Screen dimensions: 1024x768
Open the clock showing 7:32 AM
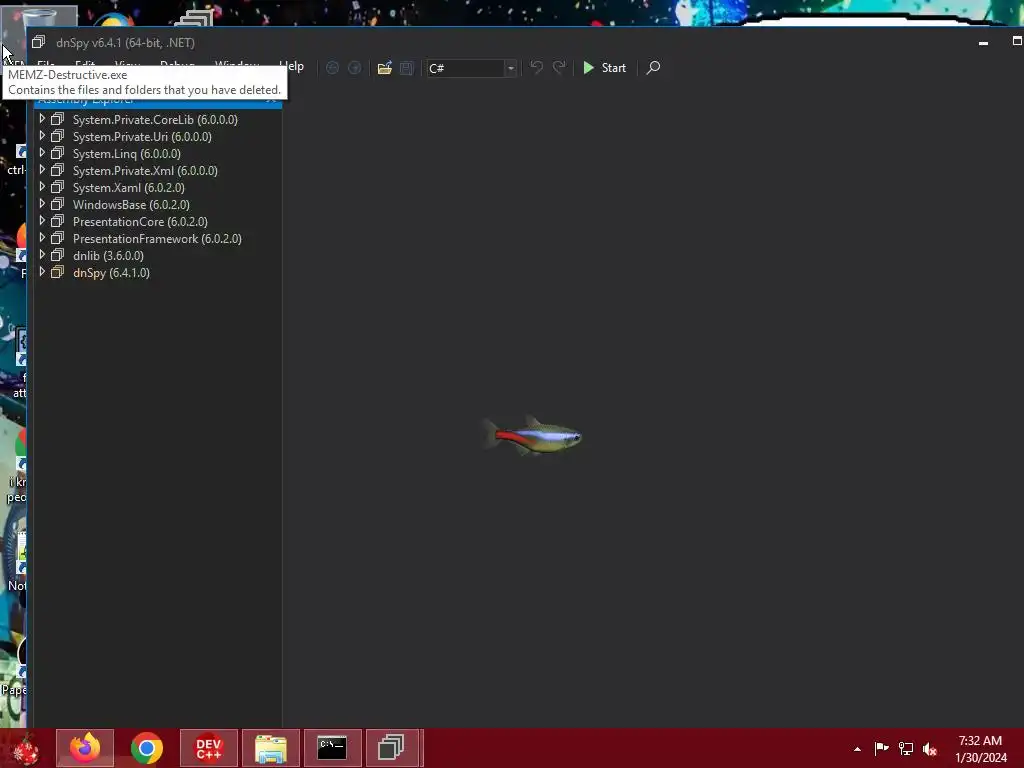[x=980, y=749]
